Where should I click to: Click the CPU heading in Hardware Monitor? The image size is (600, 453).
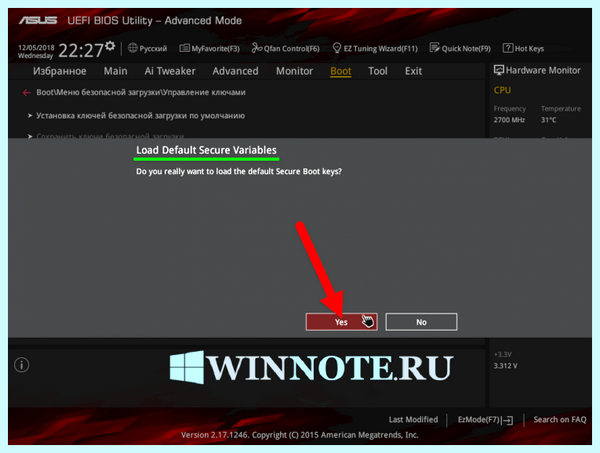(502, 90)
